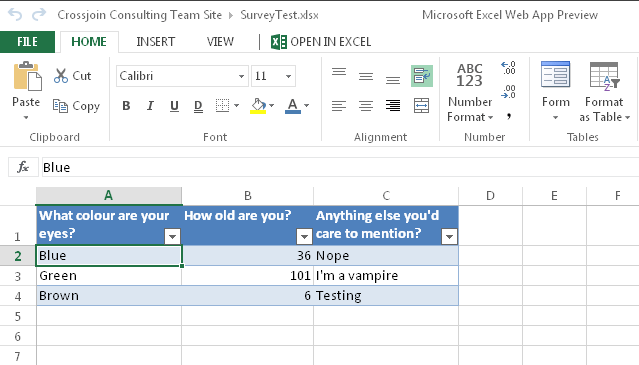Screen dimensions: 639x365
Task: Toggle underline formatting
Action: click(174, 106)
